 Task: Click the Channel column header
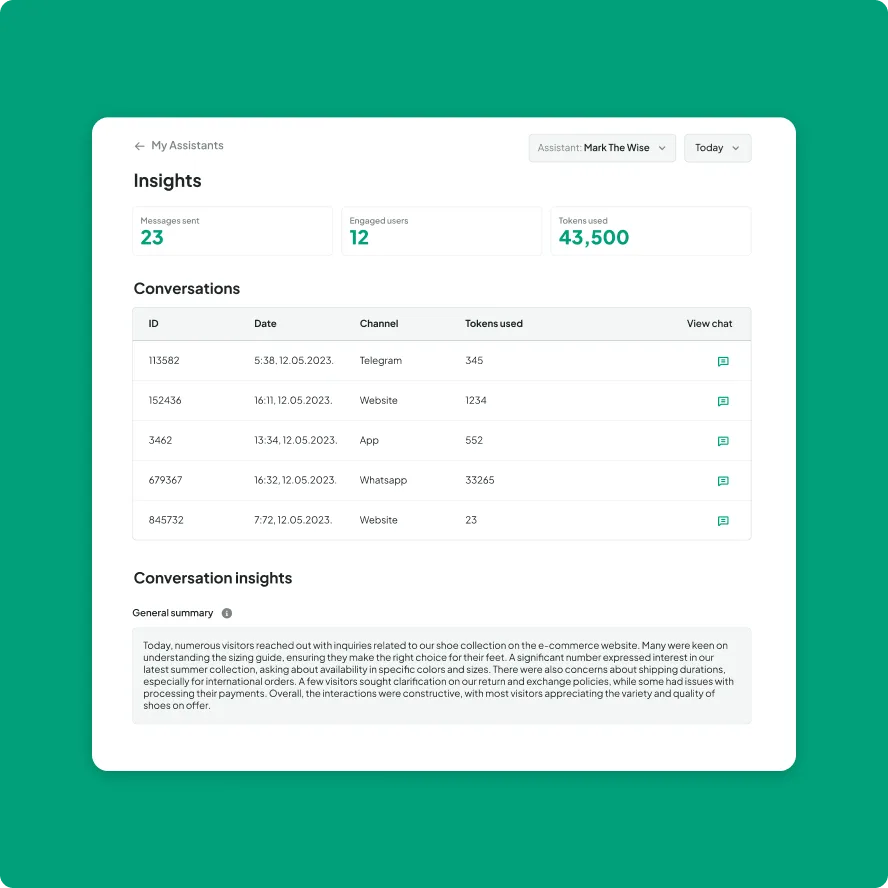379,323
